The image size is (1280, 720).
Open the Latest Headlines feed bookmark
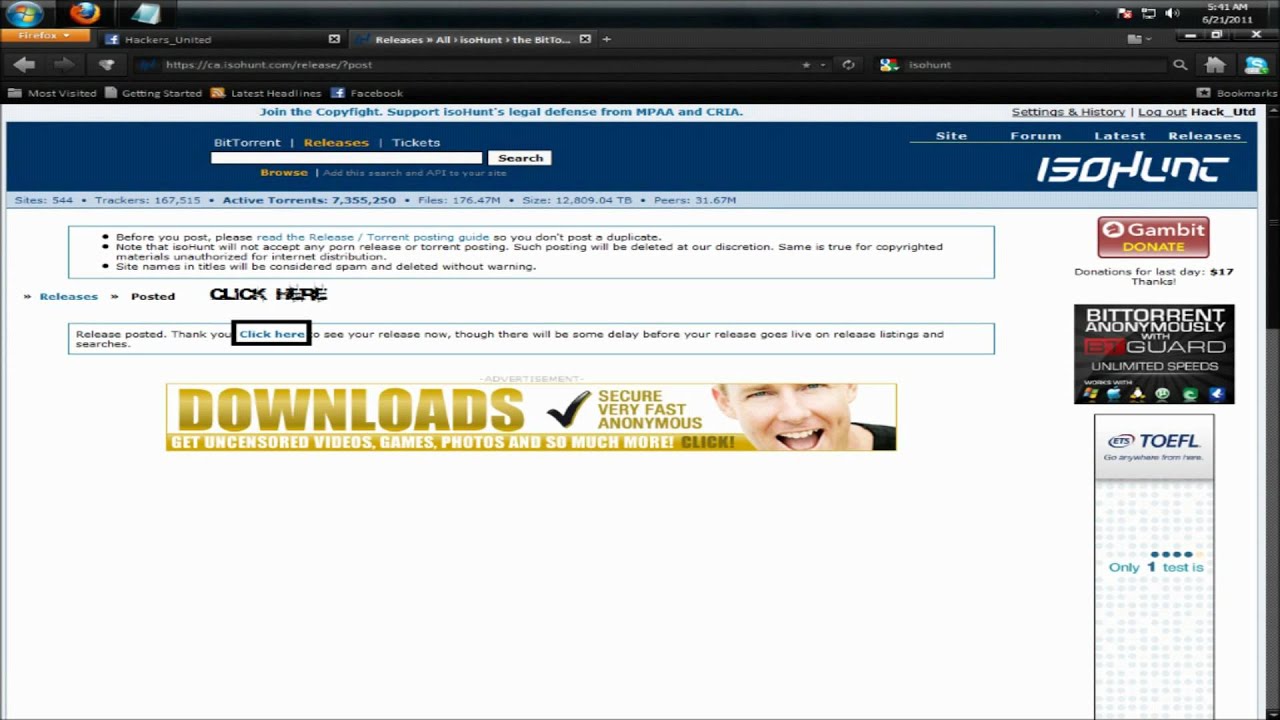[x=266, y=93]
